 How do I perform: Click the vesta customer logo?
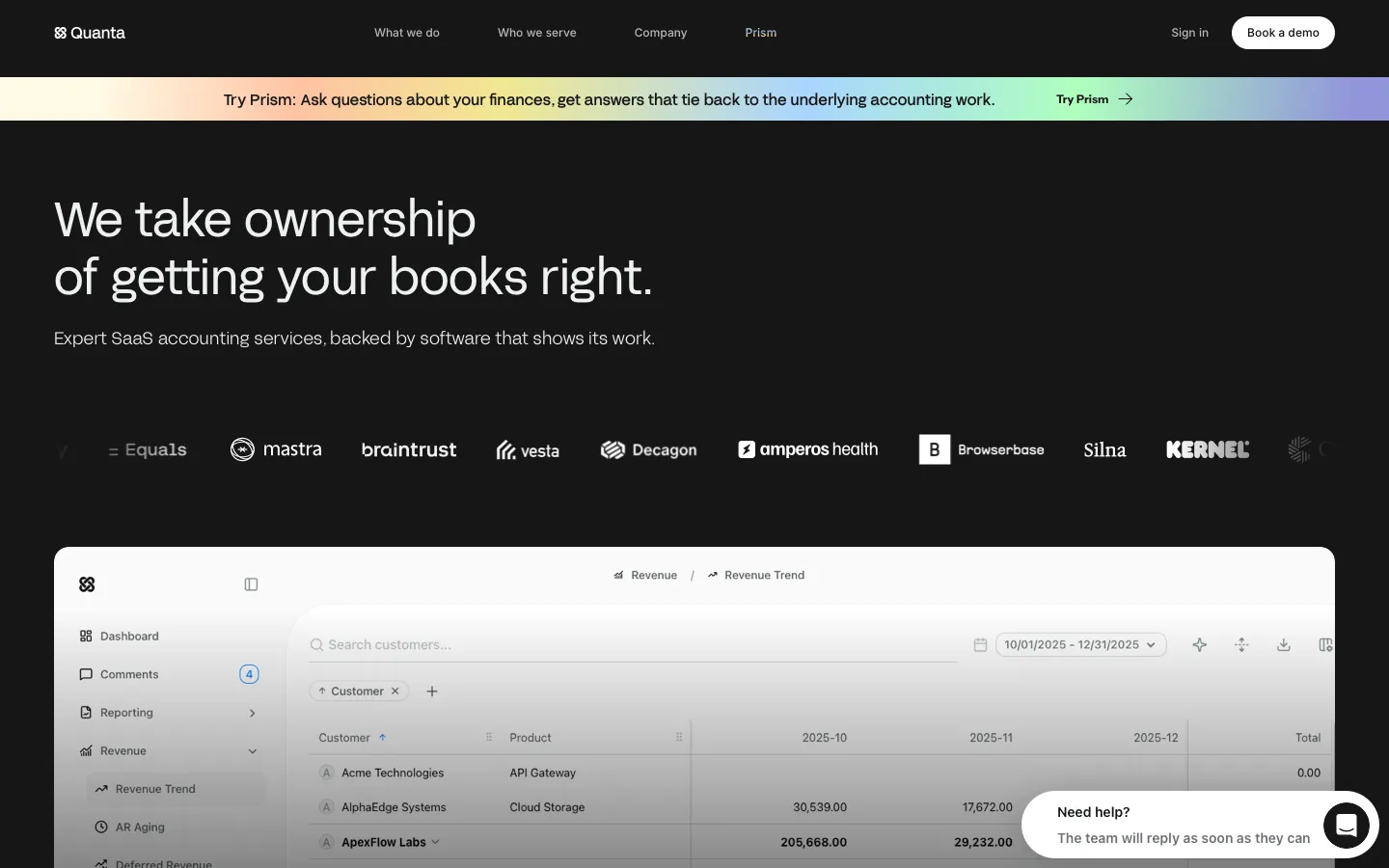coord(528,450)
